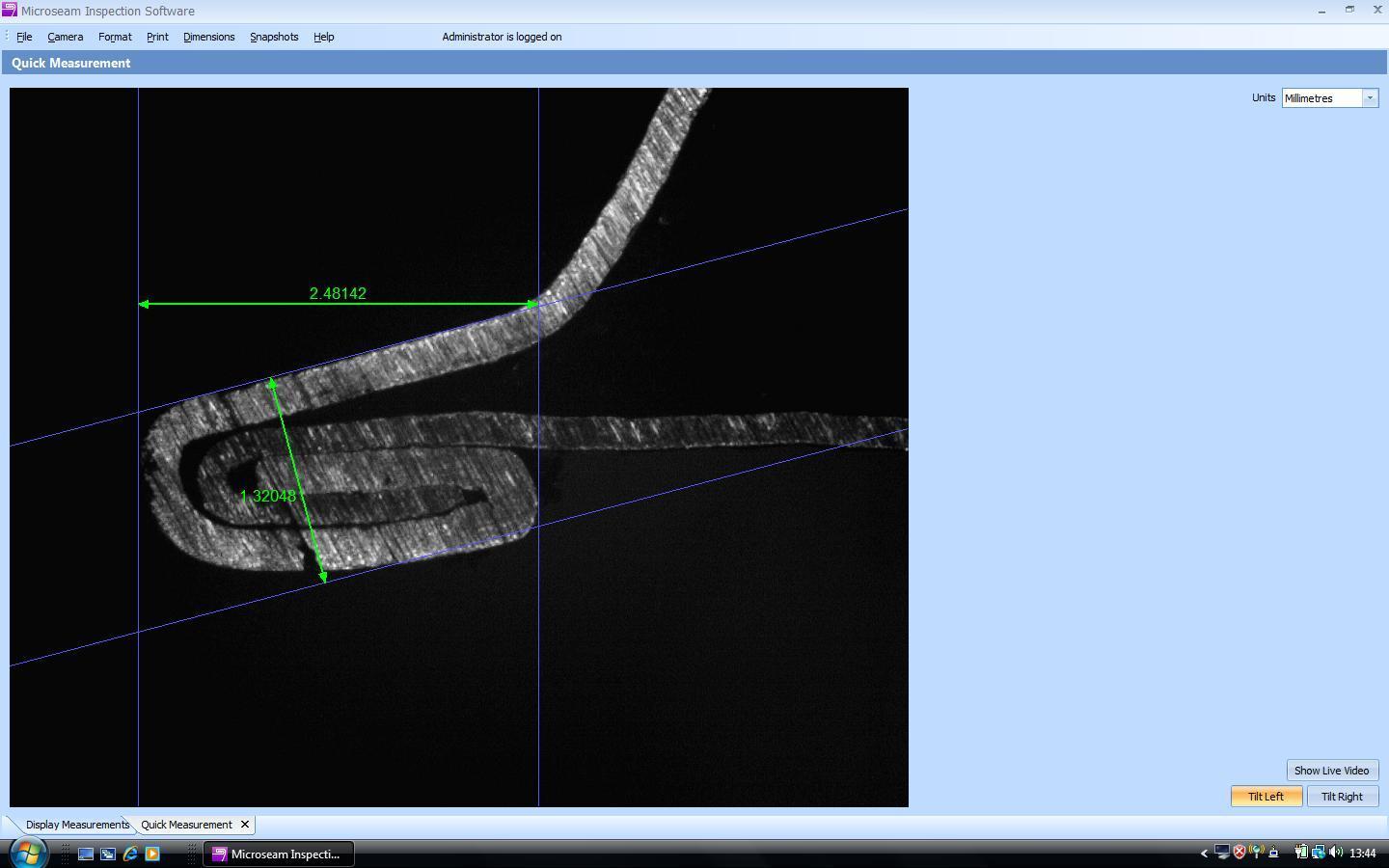Open the Snapshots menu
This screenshot has width=1389, height=868.
(x=274, y=37)
